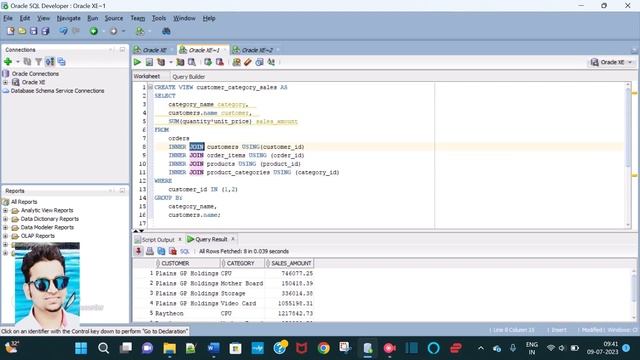The width and height of the screenshot is (640, 360).
Task: Click the SQL History icon
Action: (259, 62)
